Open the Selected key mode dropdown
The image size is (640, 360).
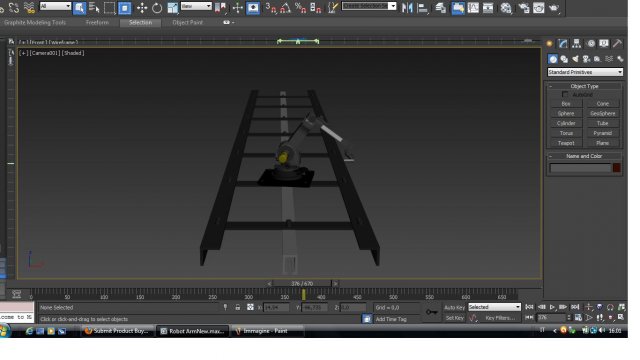pyautogui.click(x=494, y=307)
